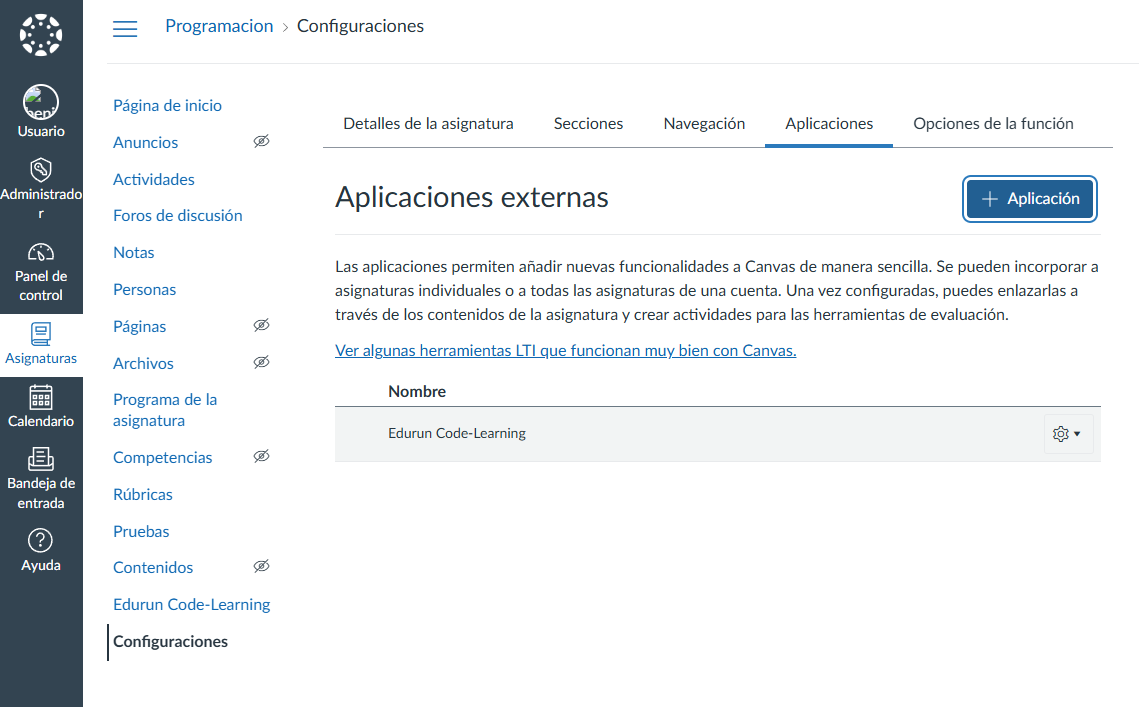Open the LTI tools link for Canvas
The width and height of the screenshot is (1139, 707).
click(566, 350)
